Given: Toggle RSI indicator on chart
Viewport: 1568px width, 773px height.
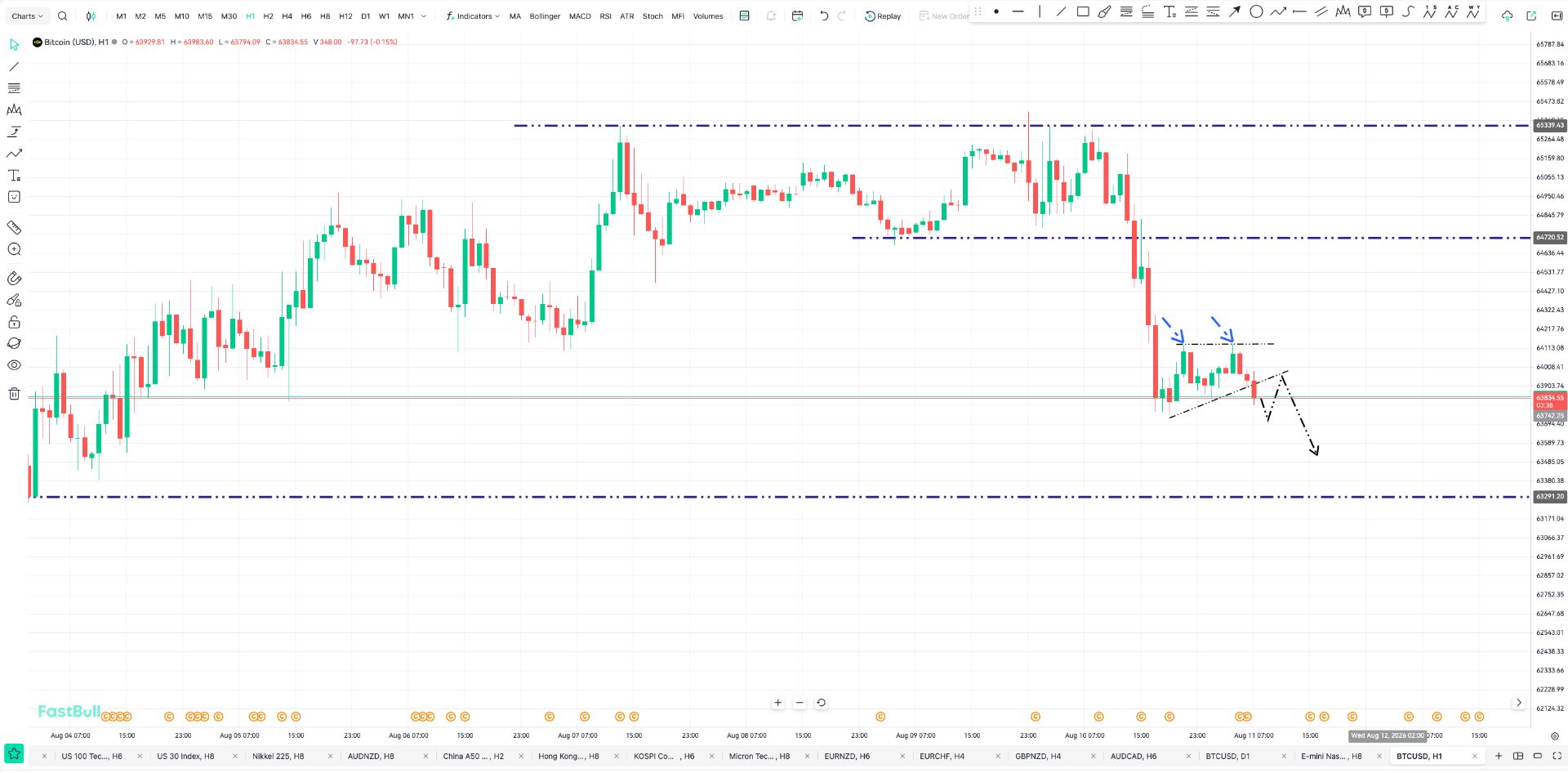Looking at the screenshot, I should tap(605, 16).
